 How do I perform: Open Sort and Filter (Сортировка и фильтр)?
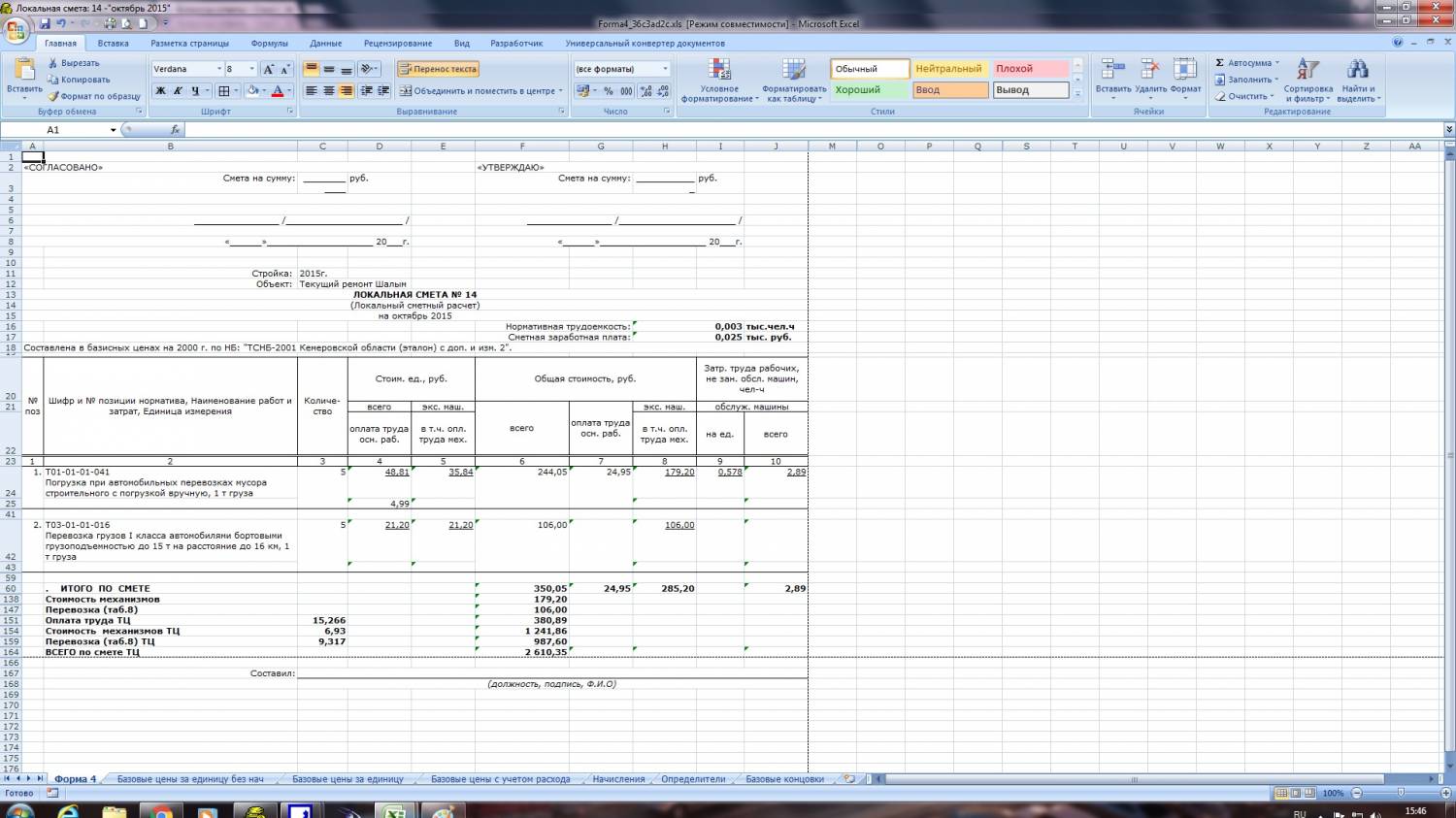1307,81
